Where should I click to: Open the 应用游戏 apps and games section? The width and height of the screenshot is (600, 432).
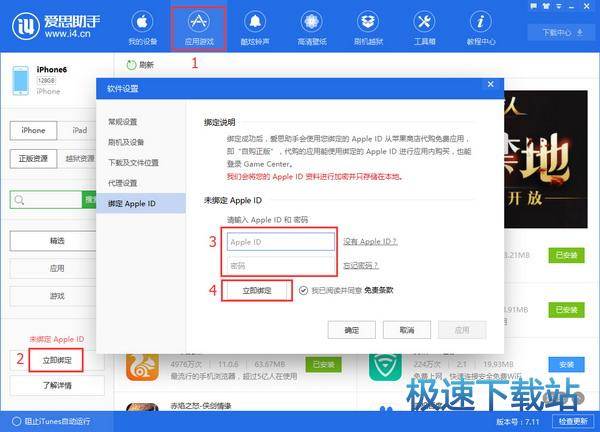pos(199,28)
